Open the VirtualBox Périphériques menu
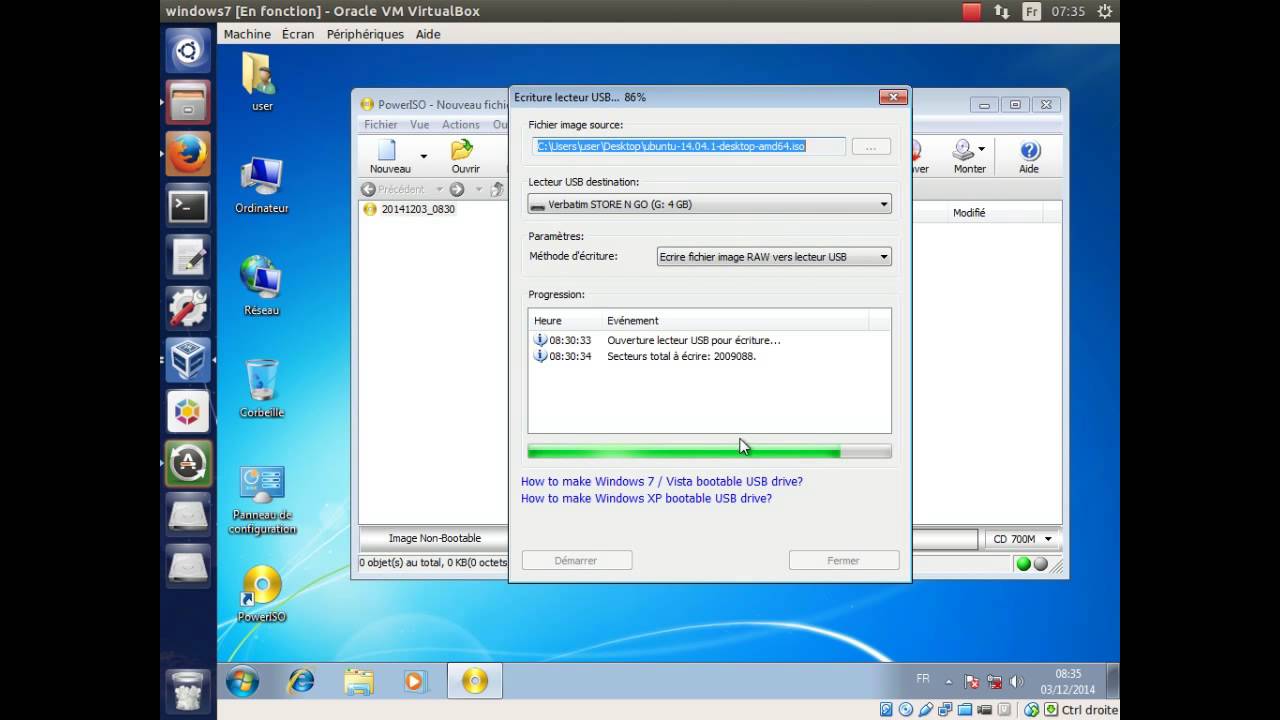This screenshot has width=1280, height=720. 365,34
